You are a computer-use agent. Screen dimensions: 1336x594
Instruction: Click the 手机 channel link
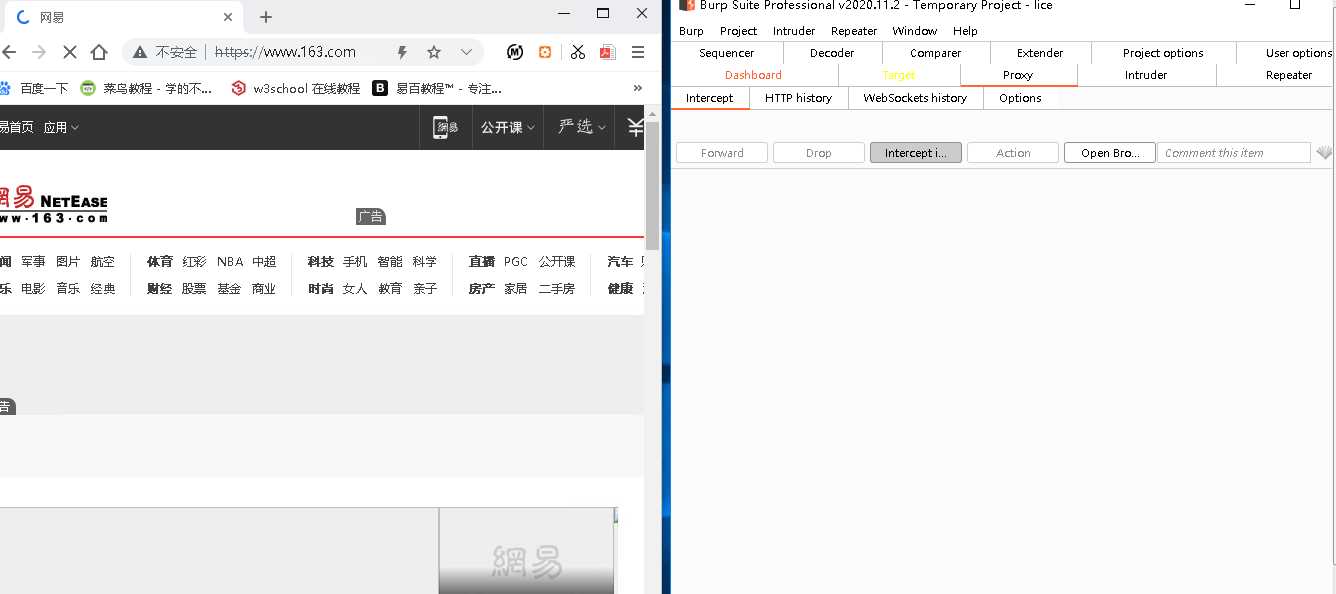[355, 261]
